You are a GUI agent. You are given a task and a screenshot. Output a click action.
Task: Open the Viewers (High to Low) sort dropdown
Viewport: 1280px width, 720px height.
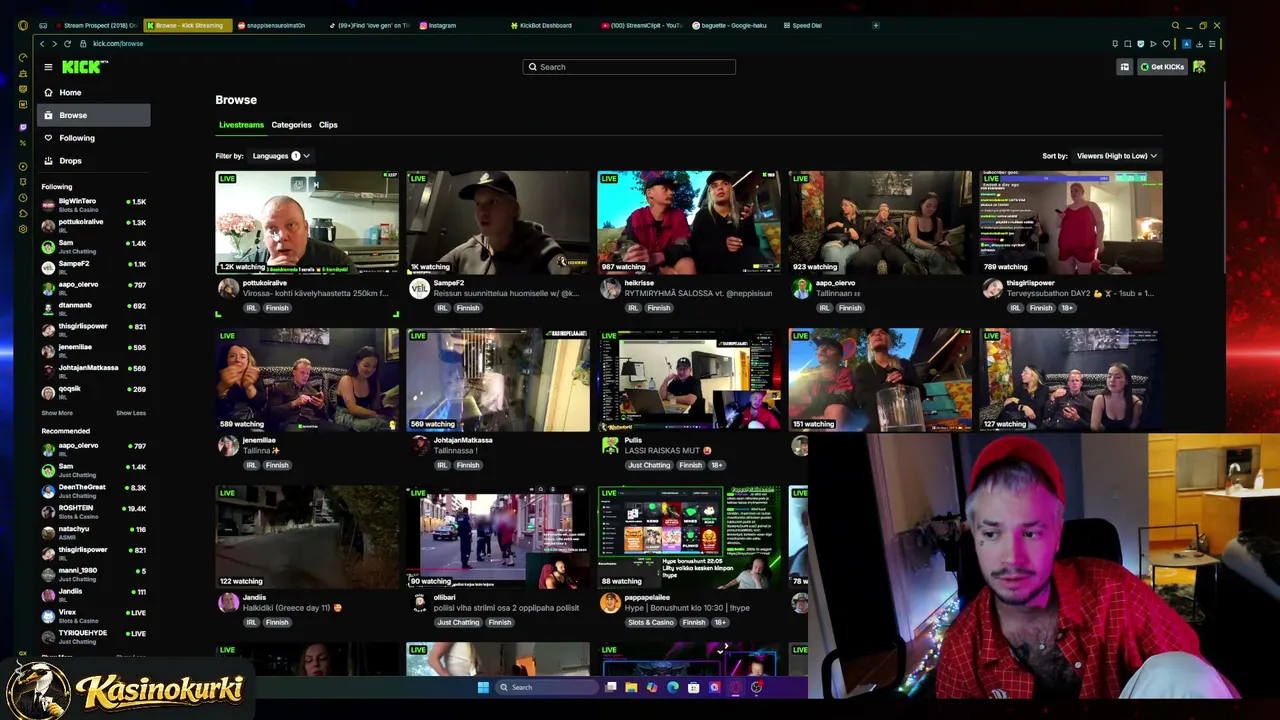point(1116,156)
